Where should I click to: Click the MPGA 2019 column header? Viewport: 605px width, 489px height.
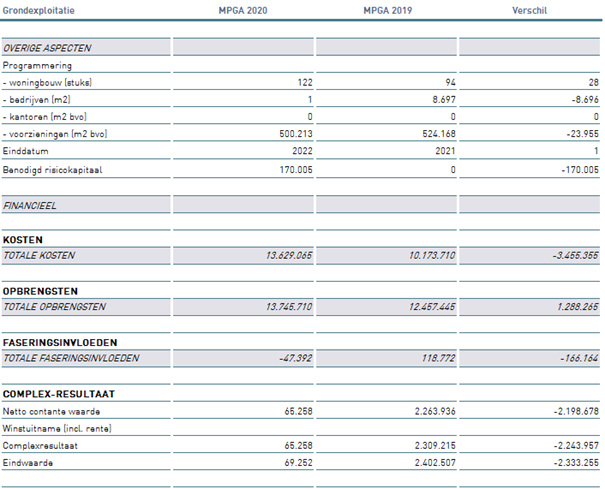pyautogui.click(x=386, y=9)
